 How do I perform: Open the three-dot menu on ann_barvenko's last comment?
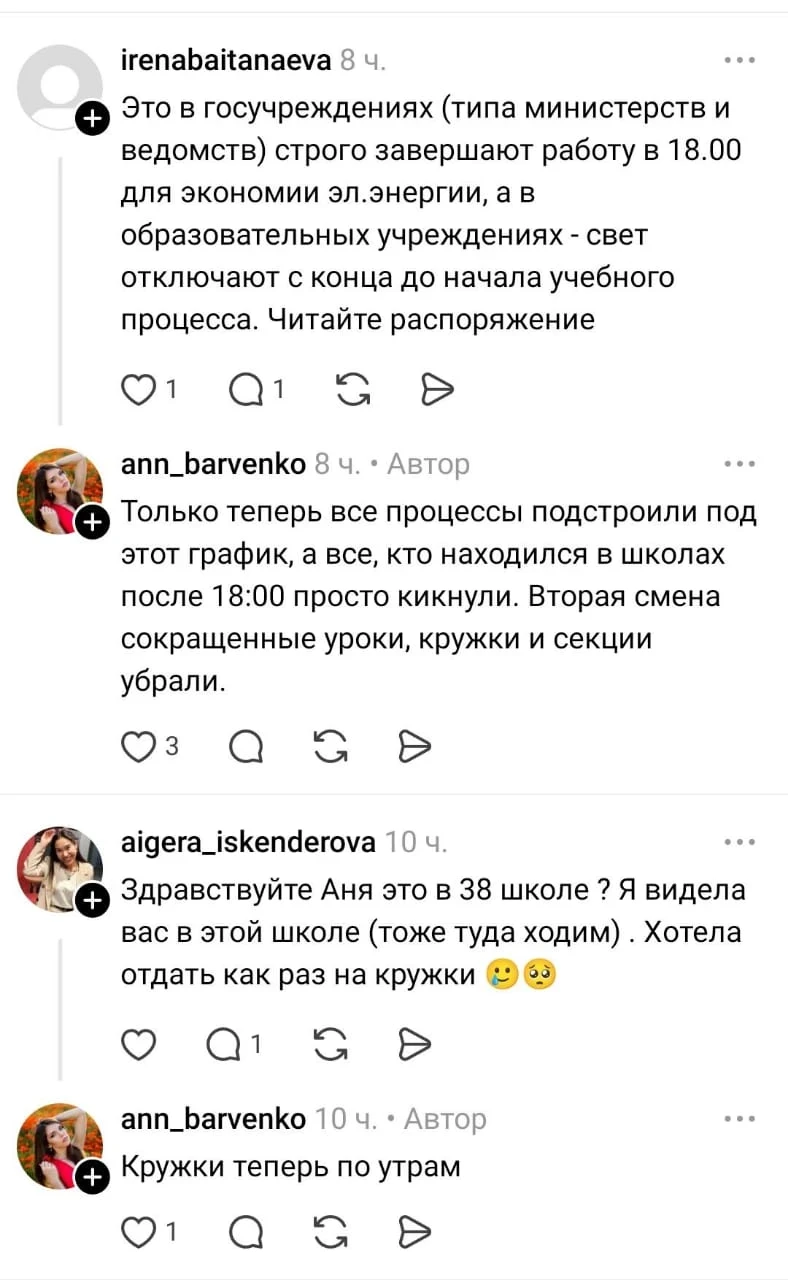740,1119
